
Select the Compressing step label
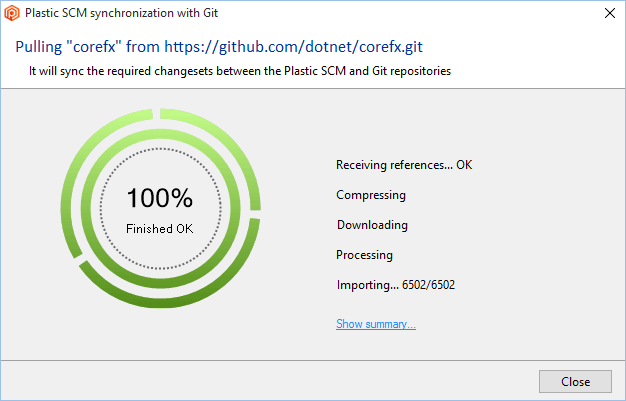coord(371,195)
